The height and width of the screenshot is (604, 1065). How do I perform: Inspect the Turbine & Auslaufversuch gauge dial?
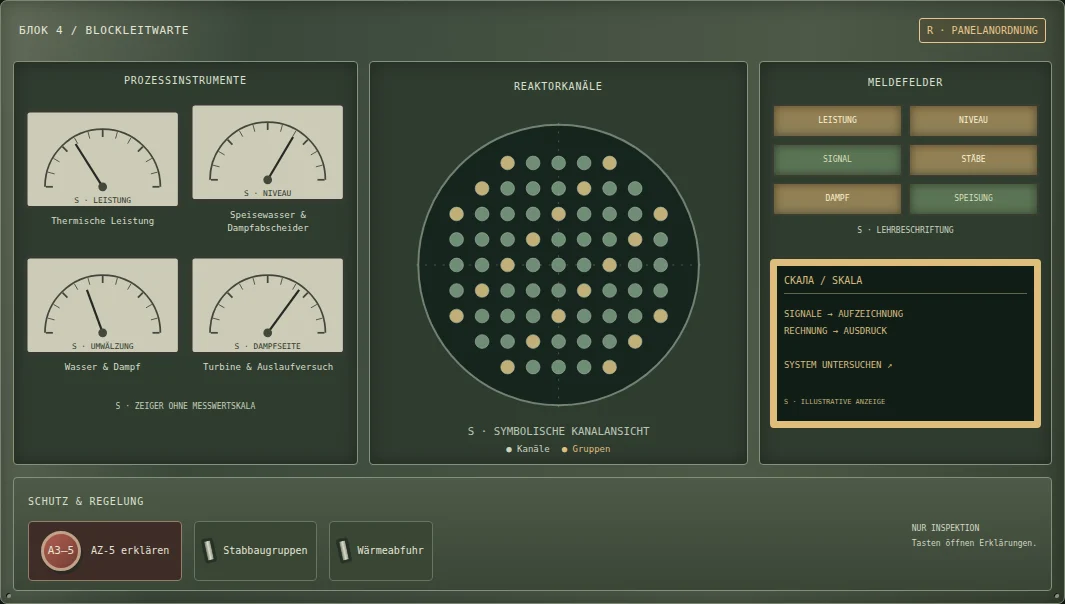click(x=268, y=305)
